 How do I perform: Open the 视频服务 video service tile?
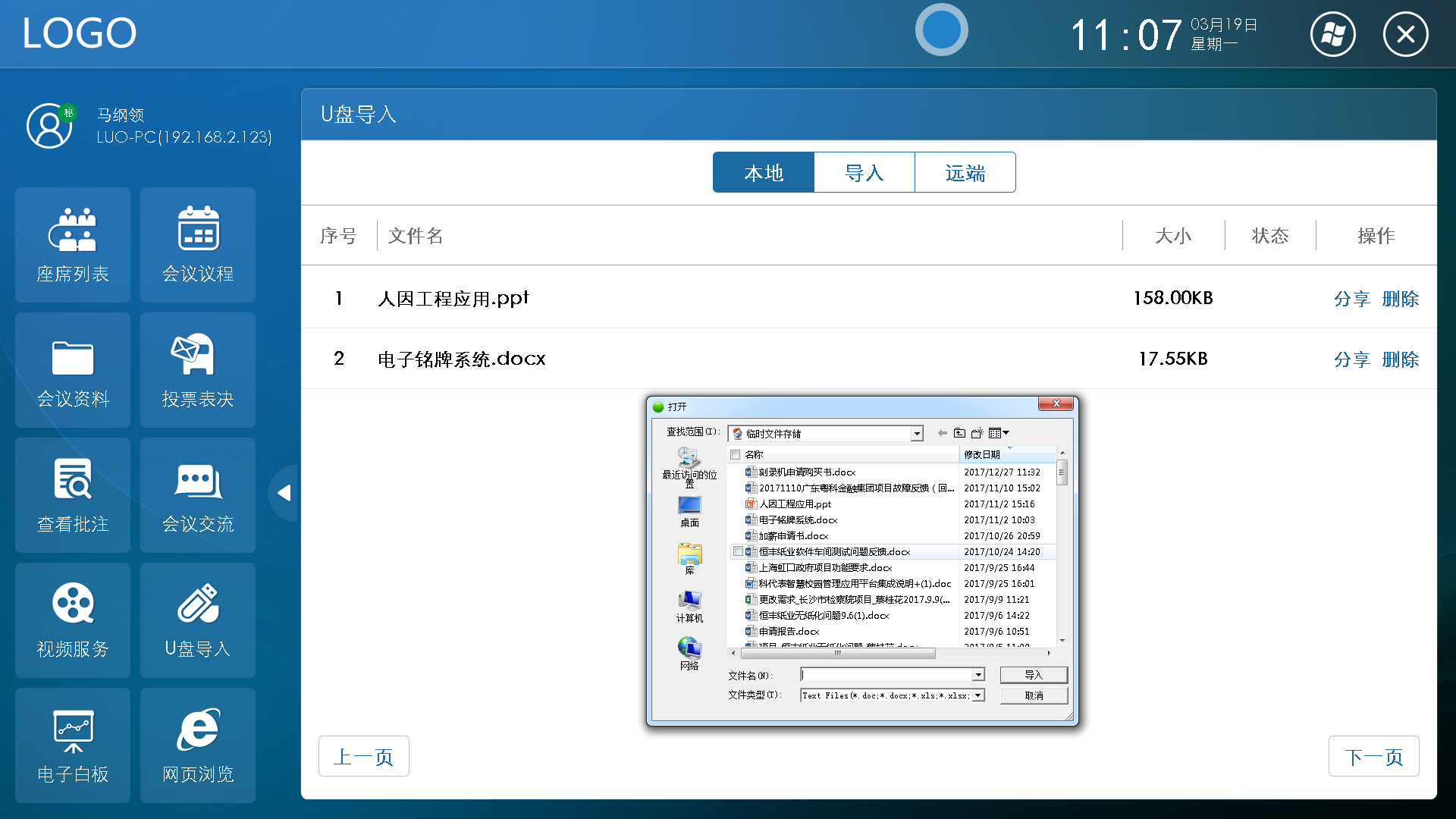click(73, 620)
